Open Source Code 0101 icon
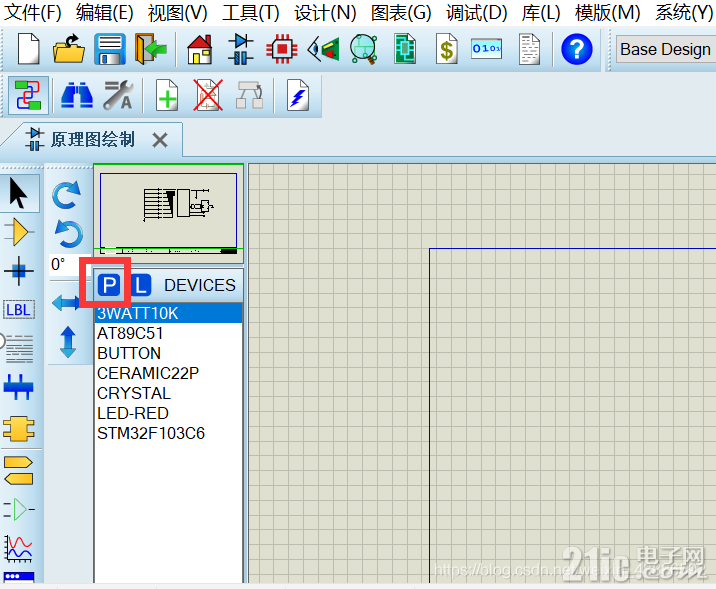This screenshot has height=589, width=716. coord(486,49)
